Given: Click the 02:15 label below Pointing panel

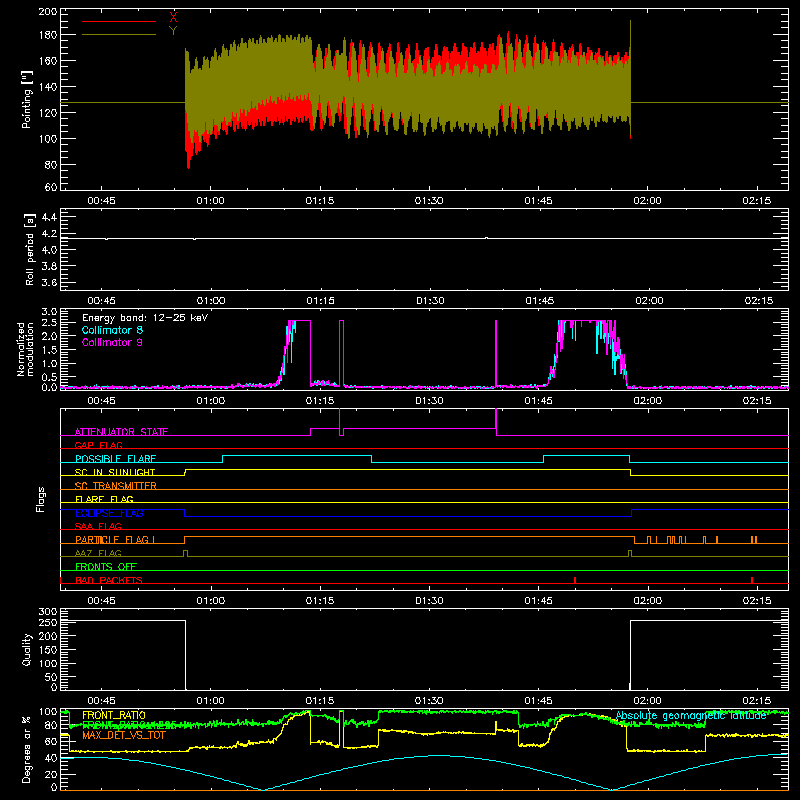Looking at the screenshot, I should tap(757, 201).
